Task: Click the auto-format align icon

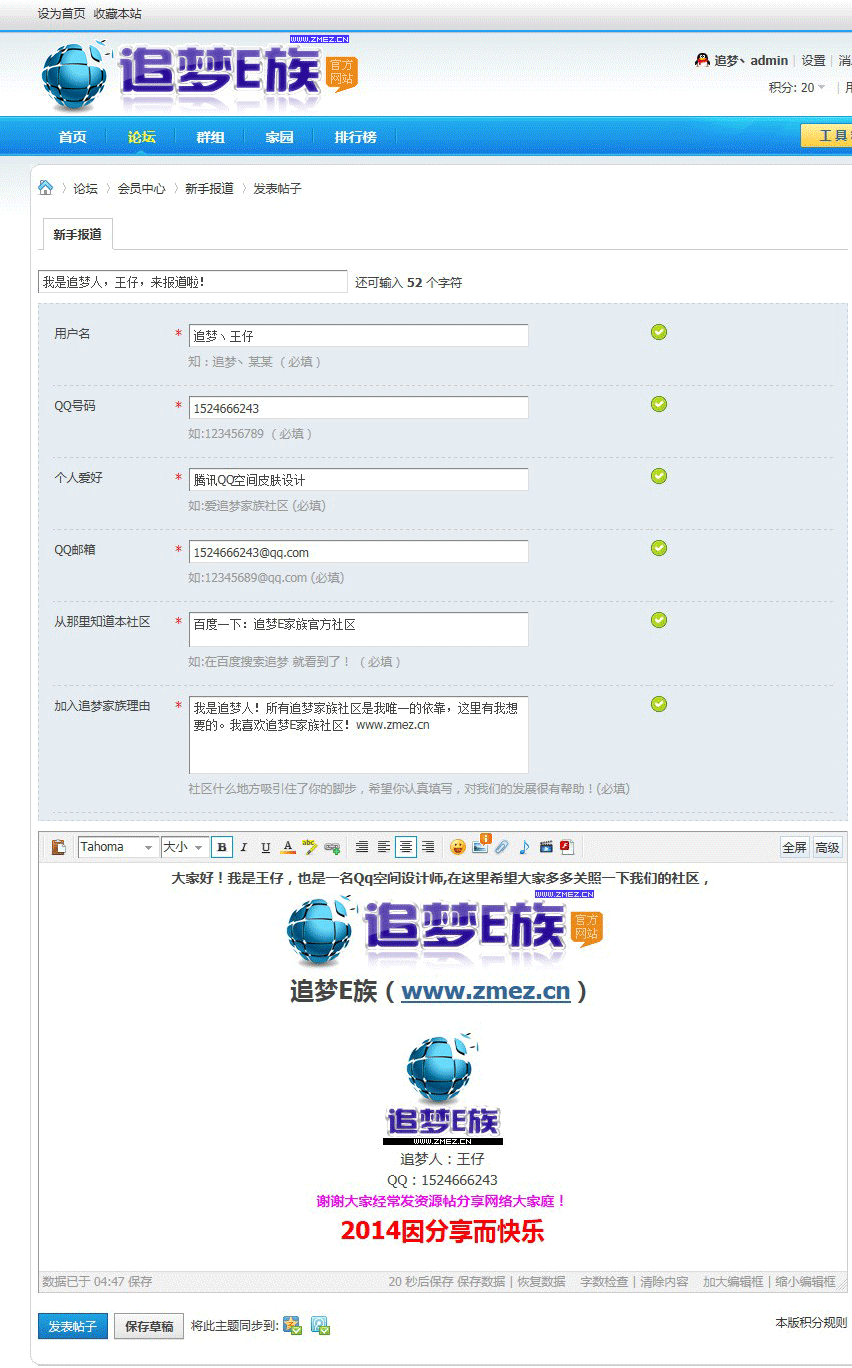Action: click(x=362, y=847)
